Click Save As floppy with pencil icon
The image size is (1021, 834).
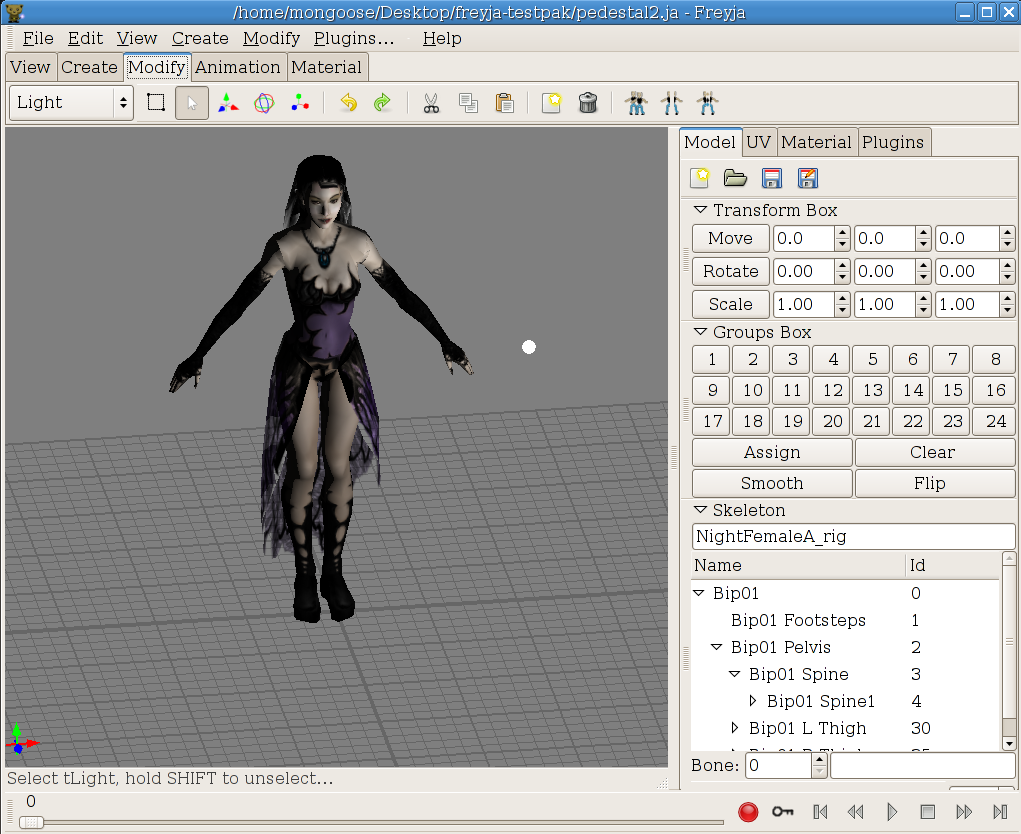click(807, 178)
